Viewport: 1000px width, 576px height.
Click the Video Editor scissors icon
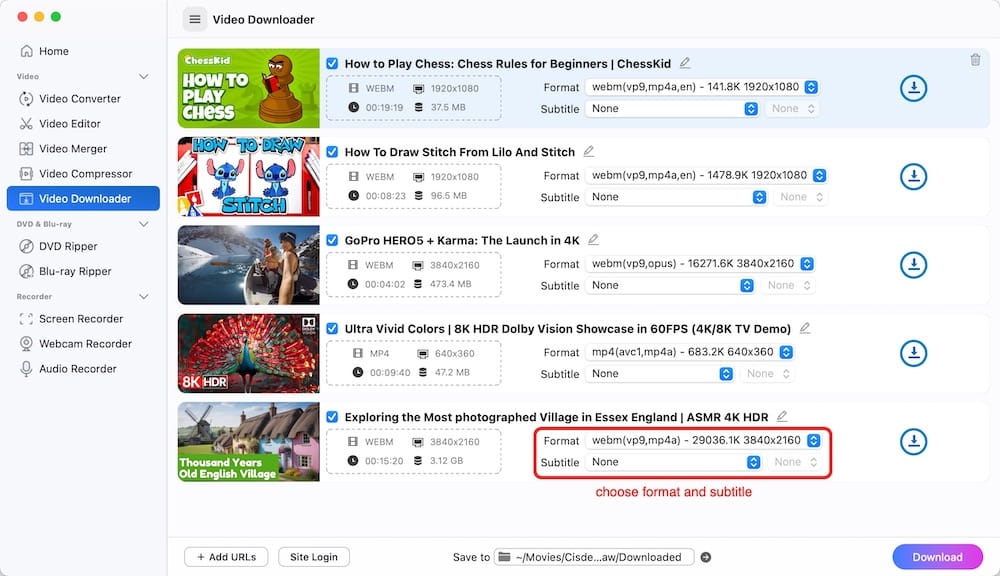click(26, 124)
